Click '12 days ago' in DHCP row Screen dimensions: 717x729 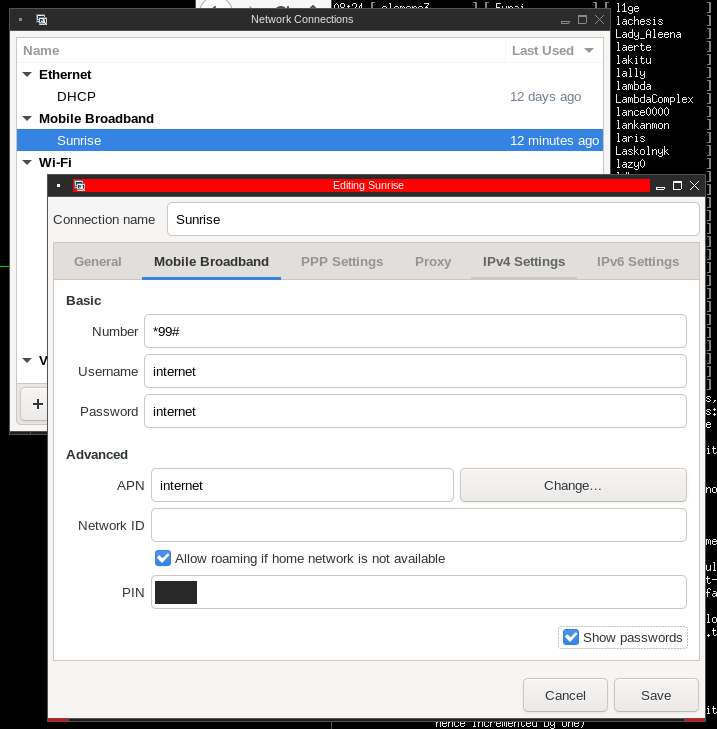tap(545, 97)
